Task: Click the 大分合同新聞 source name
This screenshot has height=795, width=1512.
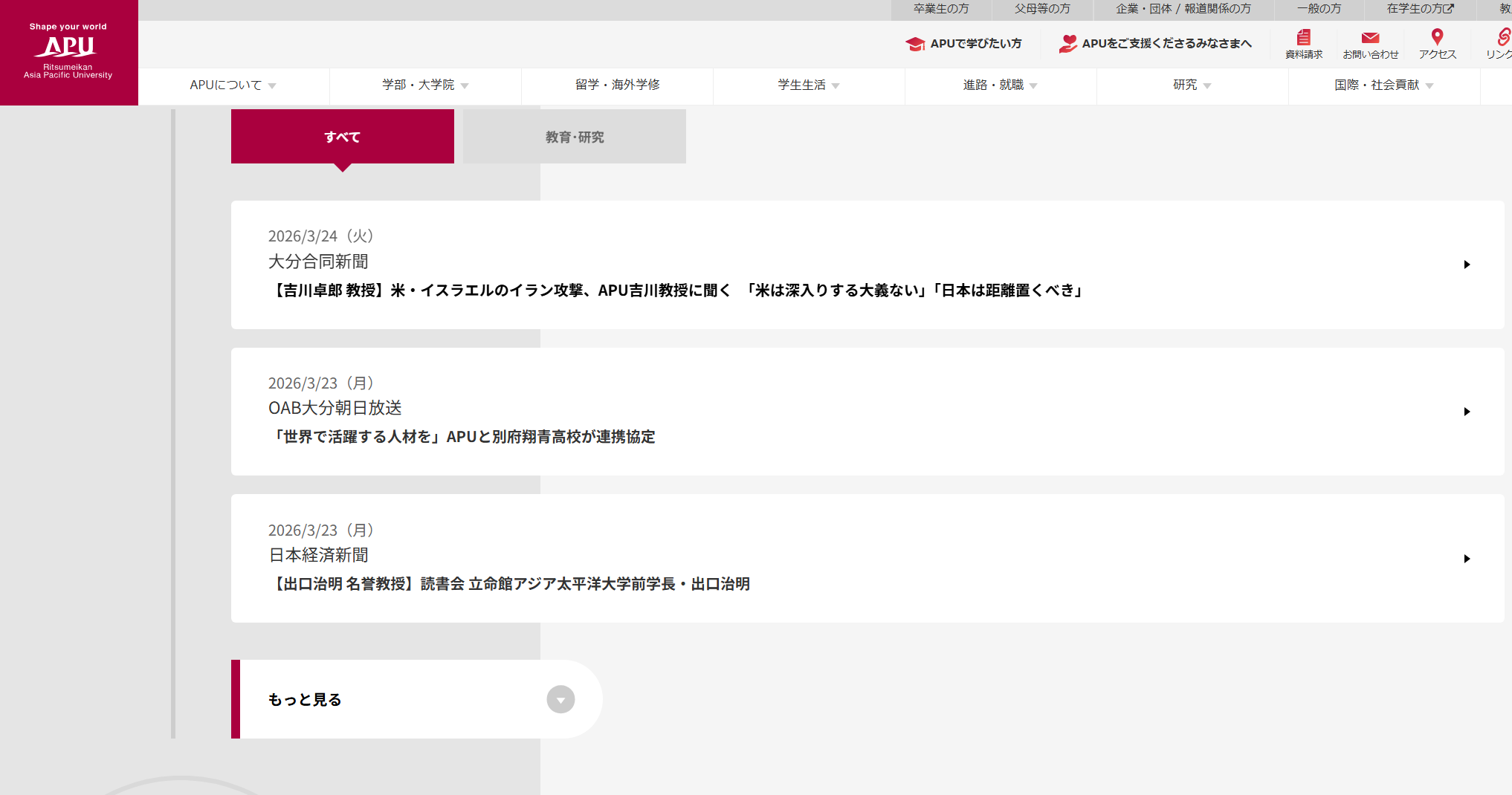Action: (x=318, y=262)
